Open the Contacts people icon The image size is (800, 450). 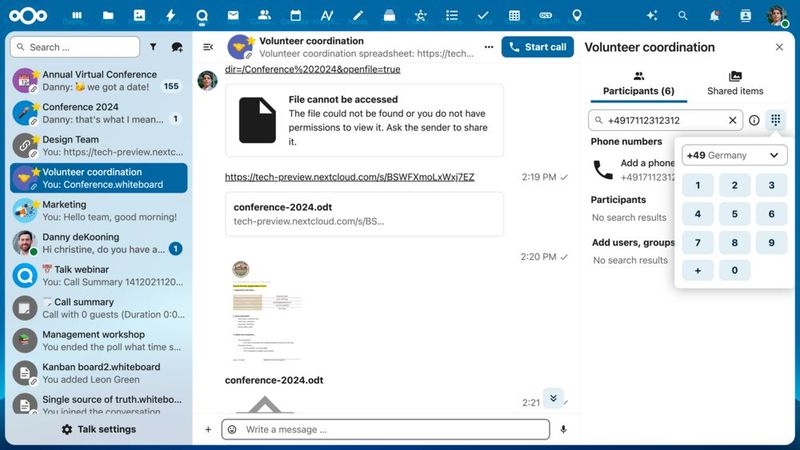[x=264, y=16]
